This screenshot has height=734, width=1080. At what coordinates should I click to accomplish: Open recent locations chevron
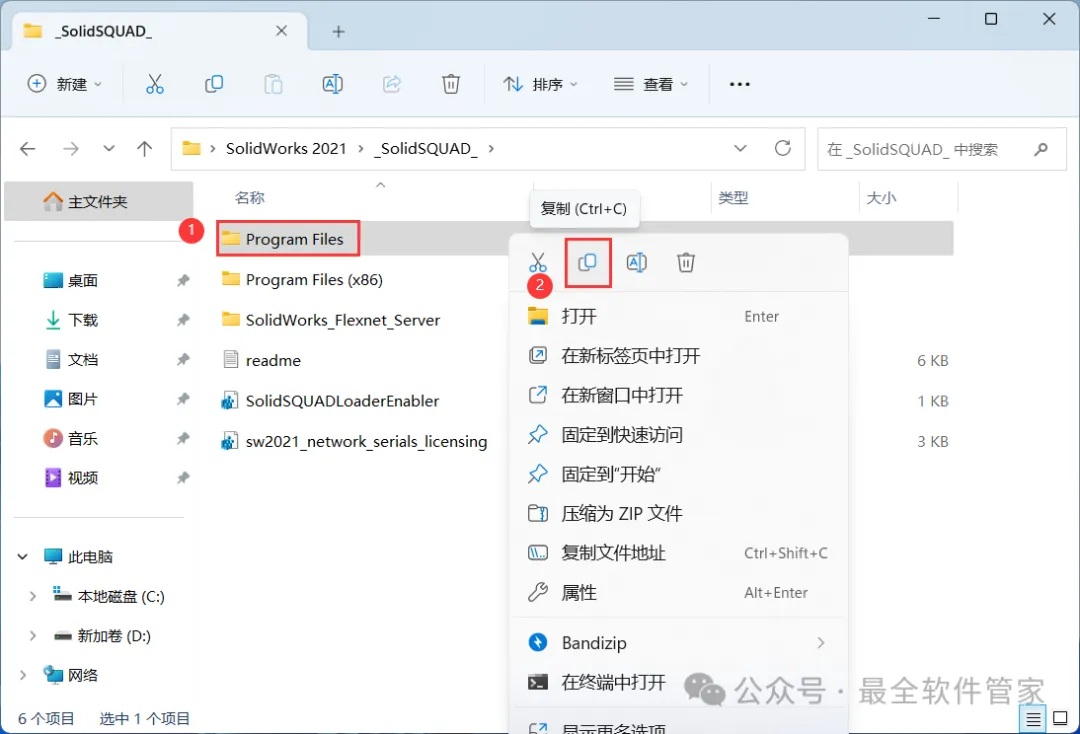click(109, 149)
